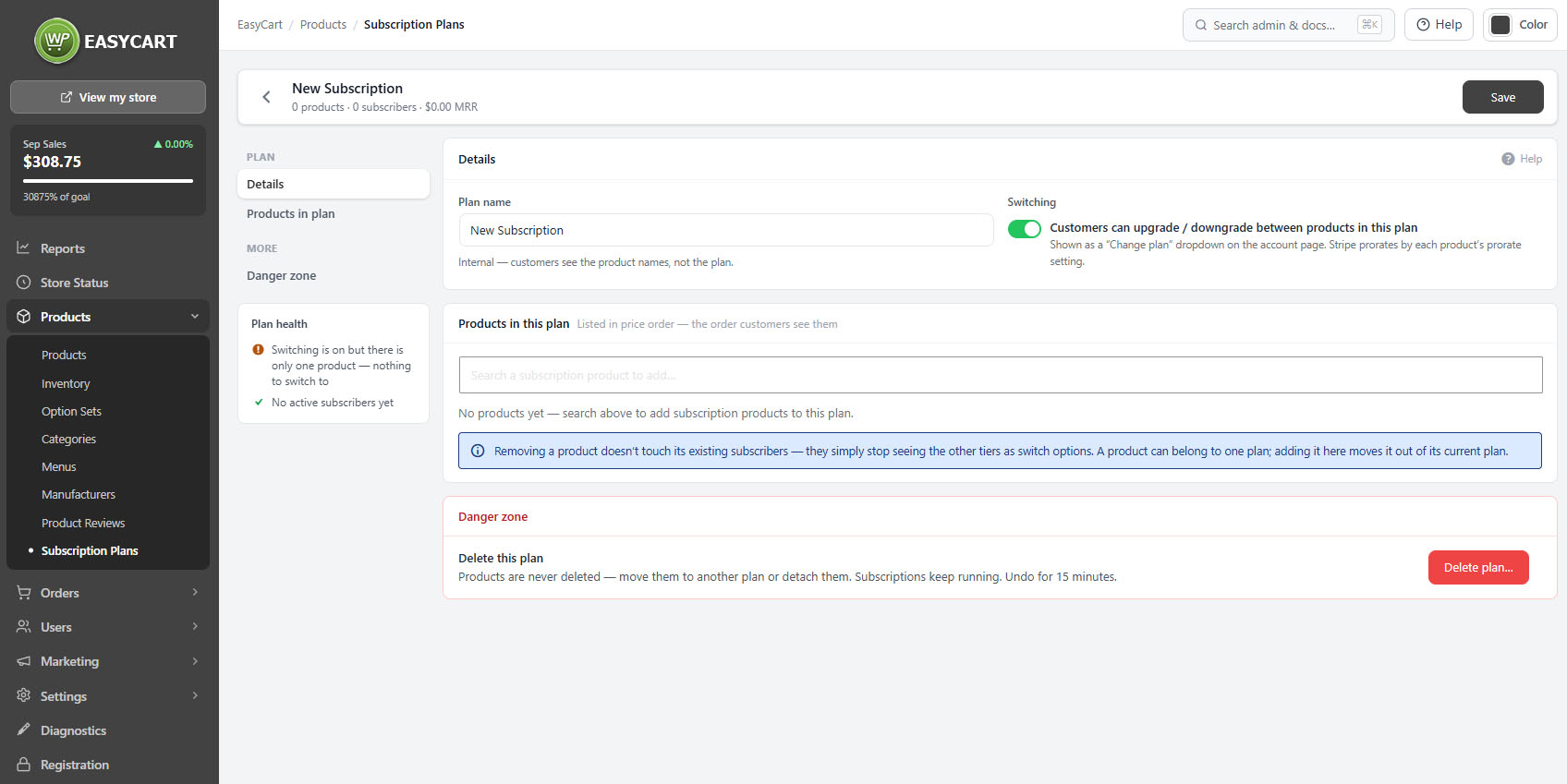Open the Color swatch picker button

1520,25
